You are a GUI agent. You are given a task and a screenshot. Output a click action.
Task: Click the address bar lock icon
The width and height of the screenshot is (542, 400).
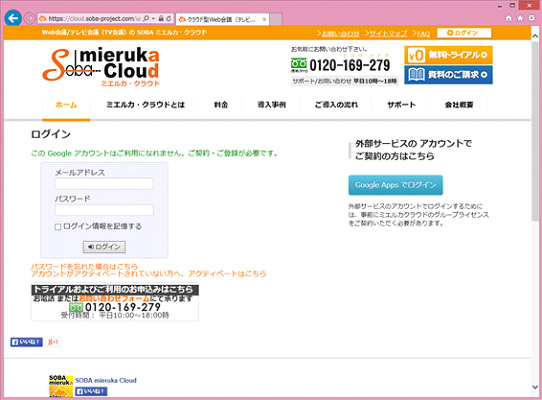point(161,18)
